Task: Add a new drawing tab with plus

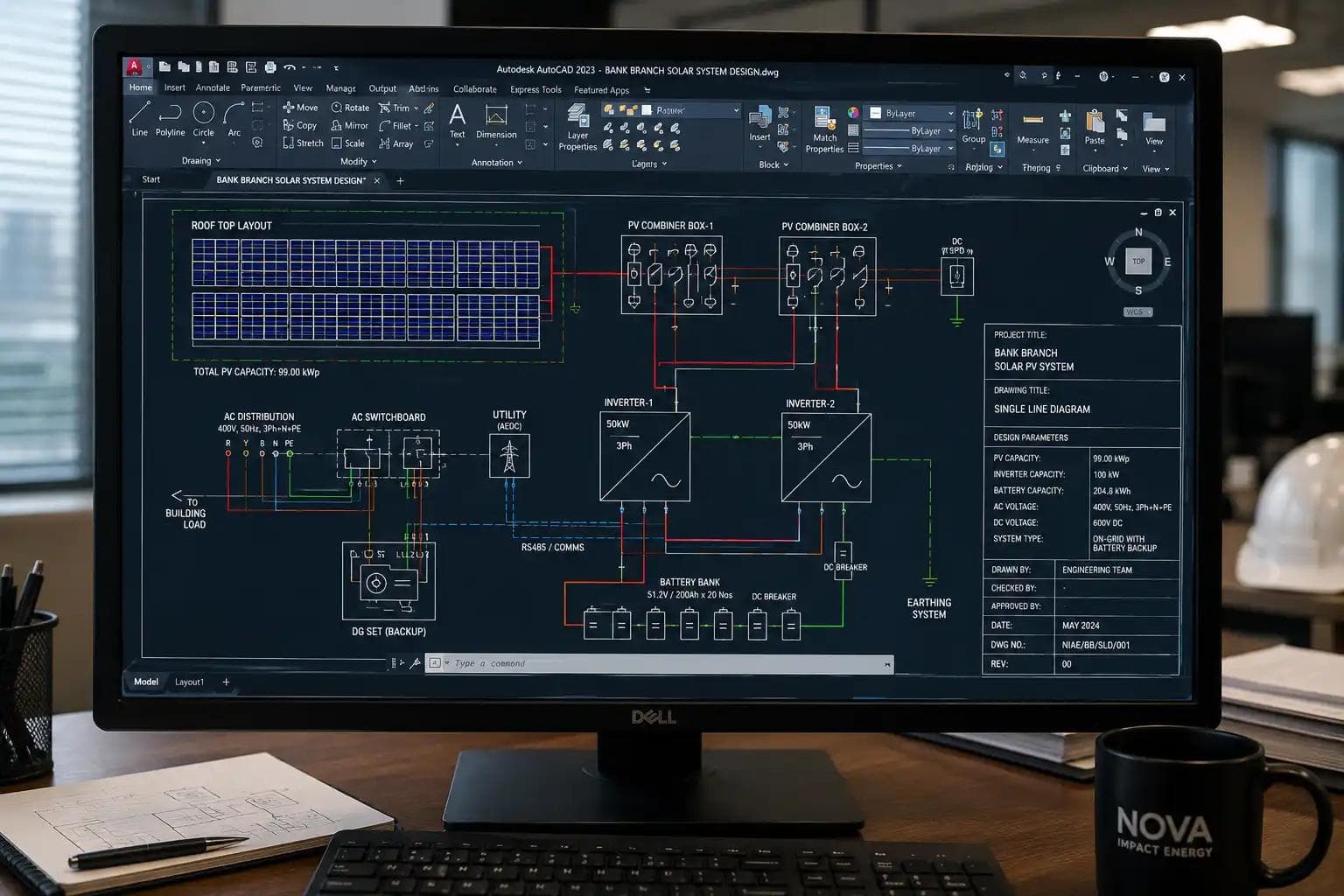Action: coord(400,181)
